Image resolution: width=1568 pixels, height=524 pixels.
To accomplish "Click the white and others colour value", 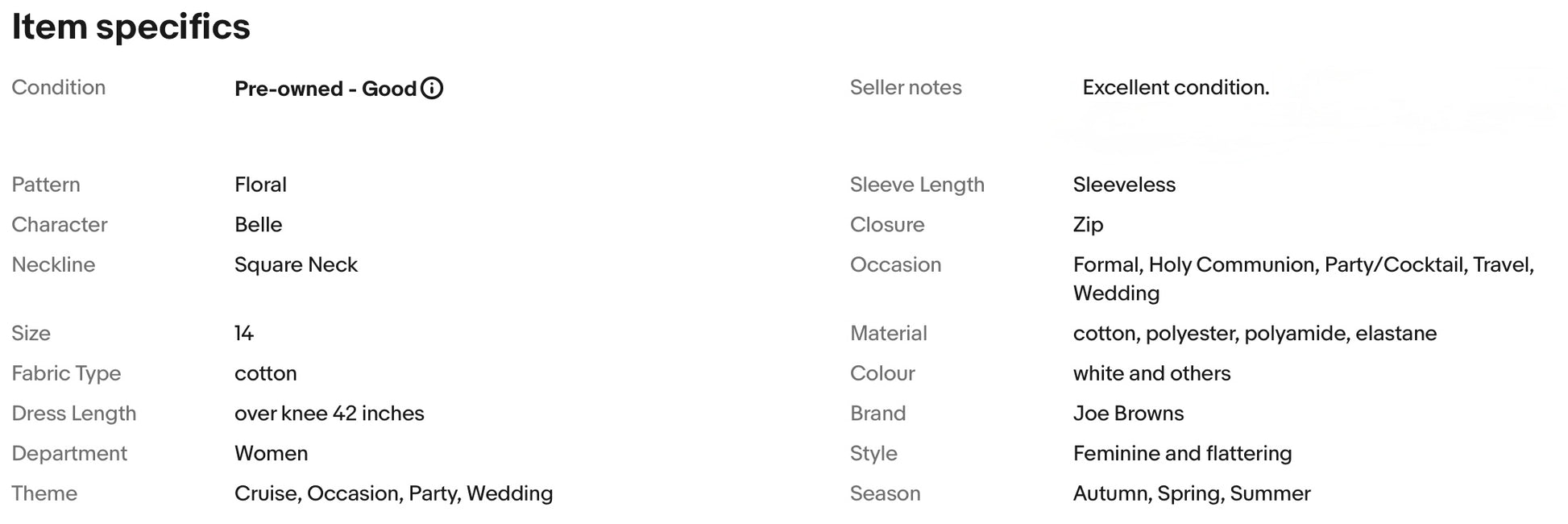I will click(x=1151, y=373).
